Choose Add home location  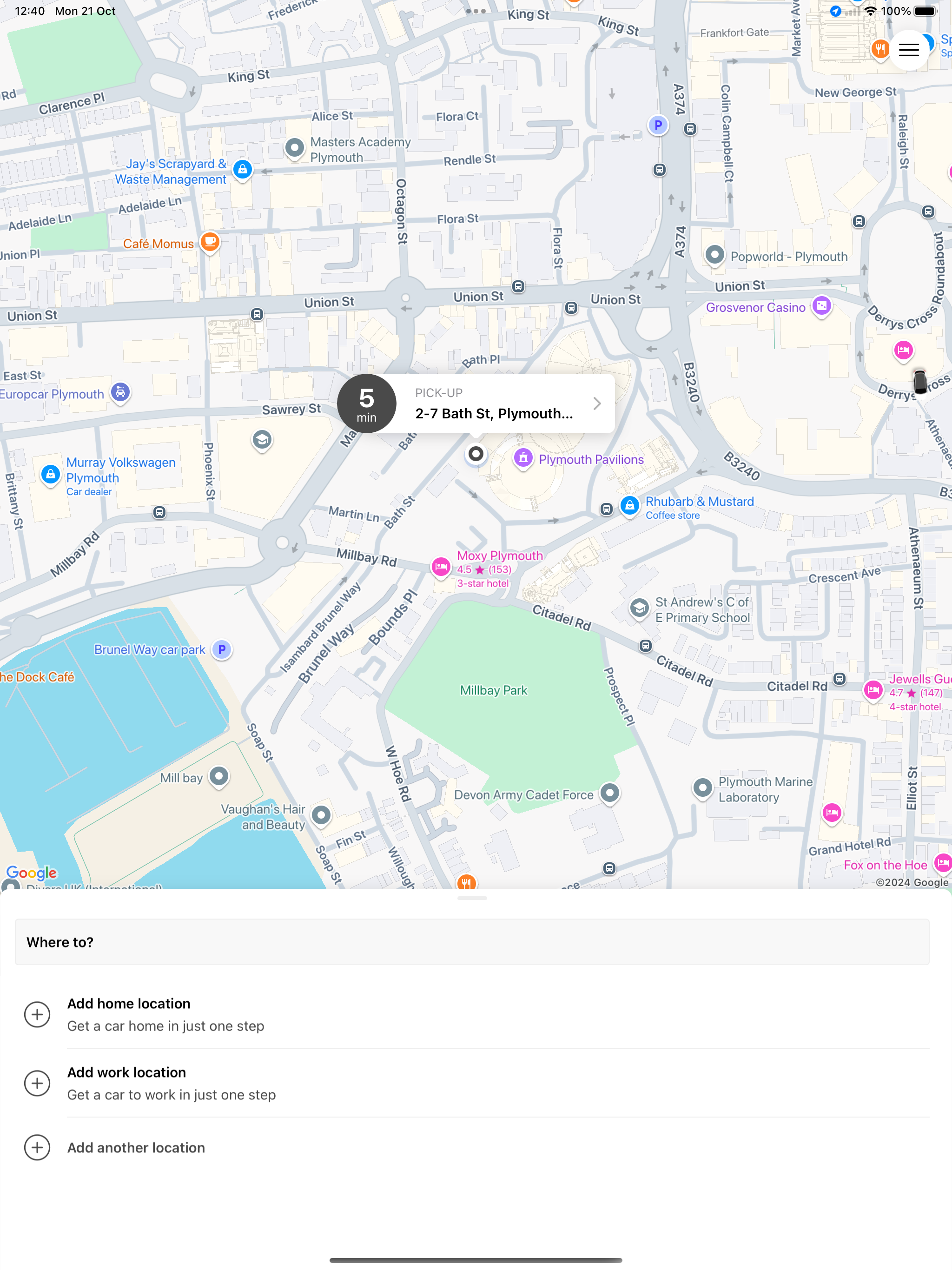472,1014
